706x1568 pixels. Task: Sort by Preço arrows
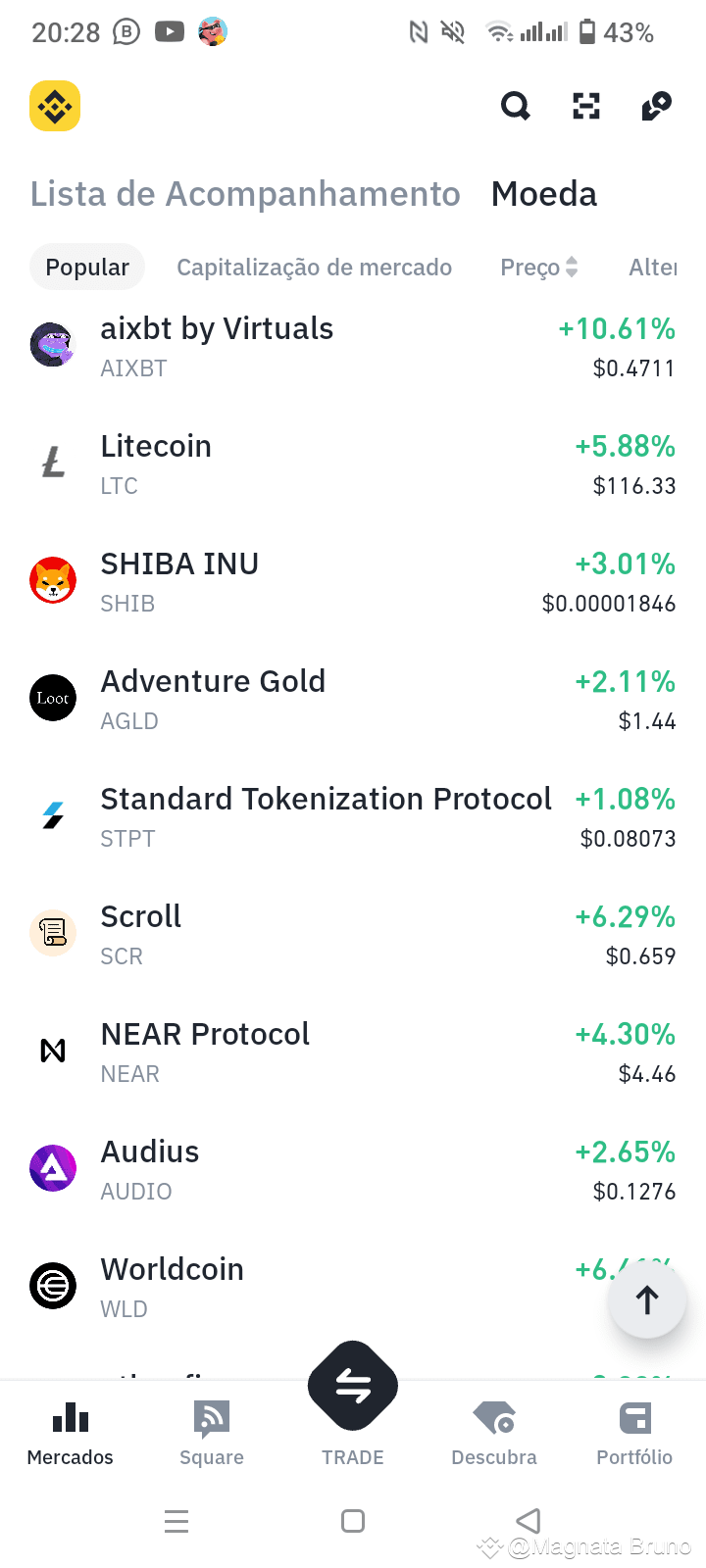point(572,267)
